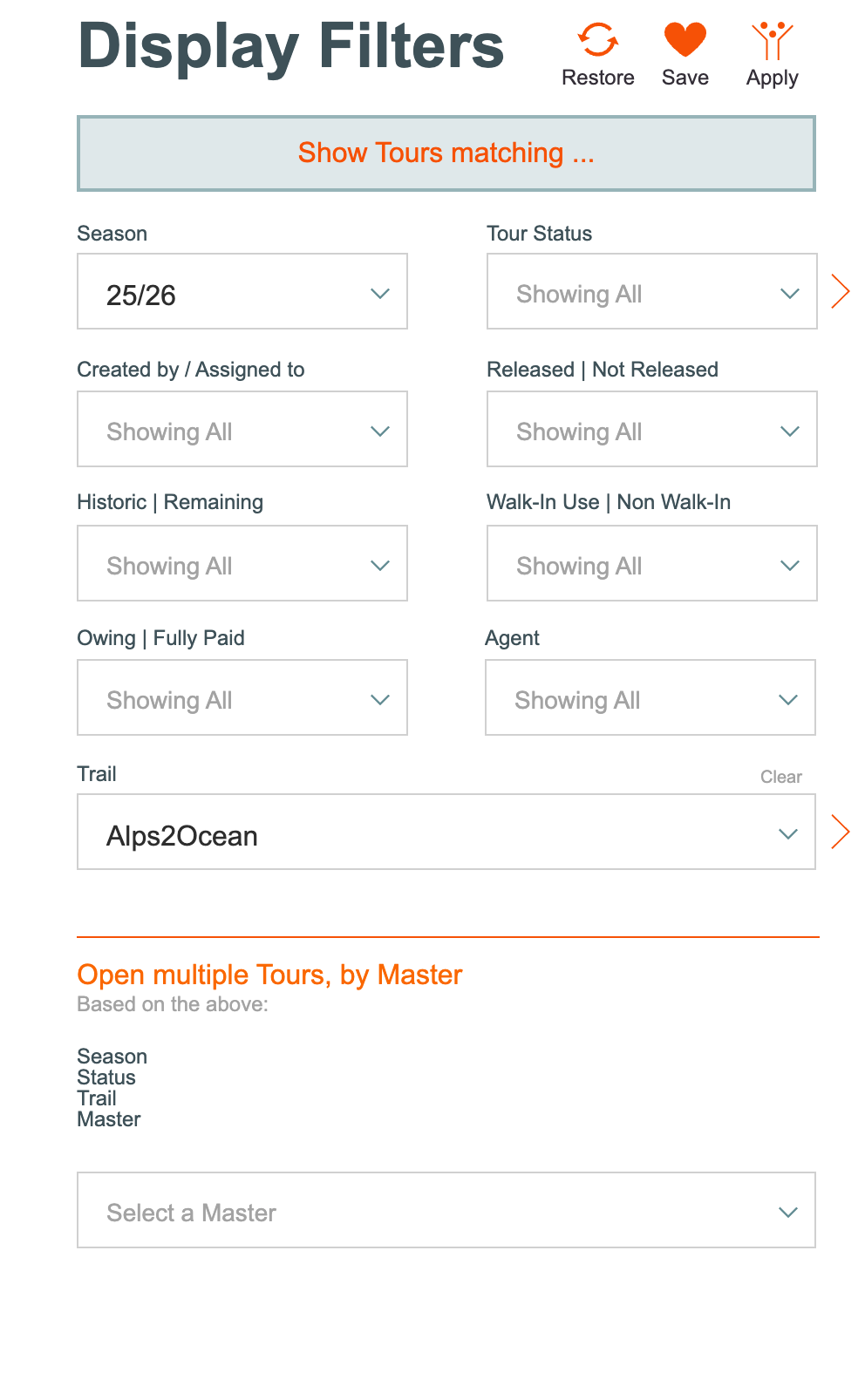
Task: Expand Released | Not Released dropdown
Action: pyautogui.click(x=652, y=429)
